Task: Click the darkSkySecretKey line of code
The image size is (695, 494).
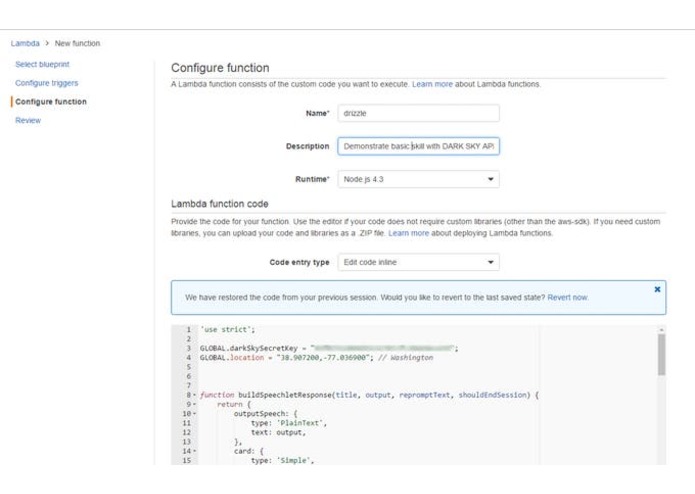Action: pos(329,348)
